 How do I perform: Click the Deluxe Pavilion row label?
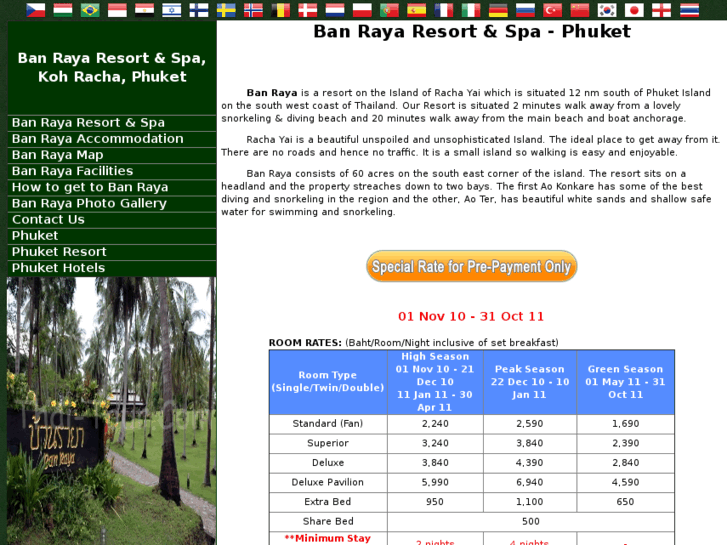tap(328, 482)
